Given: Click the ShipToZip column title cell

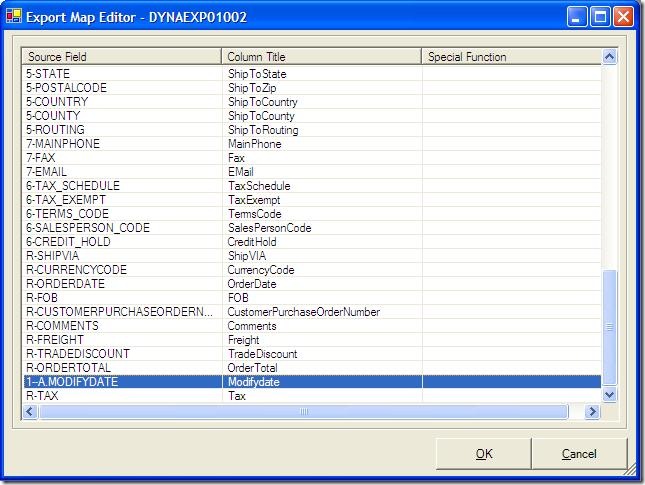Looking at the screenshot, I should click(x=322, y=88).
